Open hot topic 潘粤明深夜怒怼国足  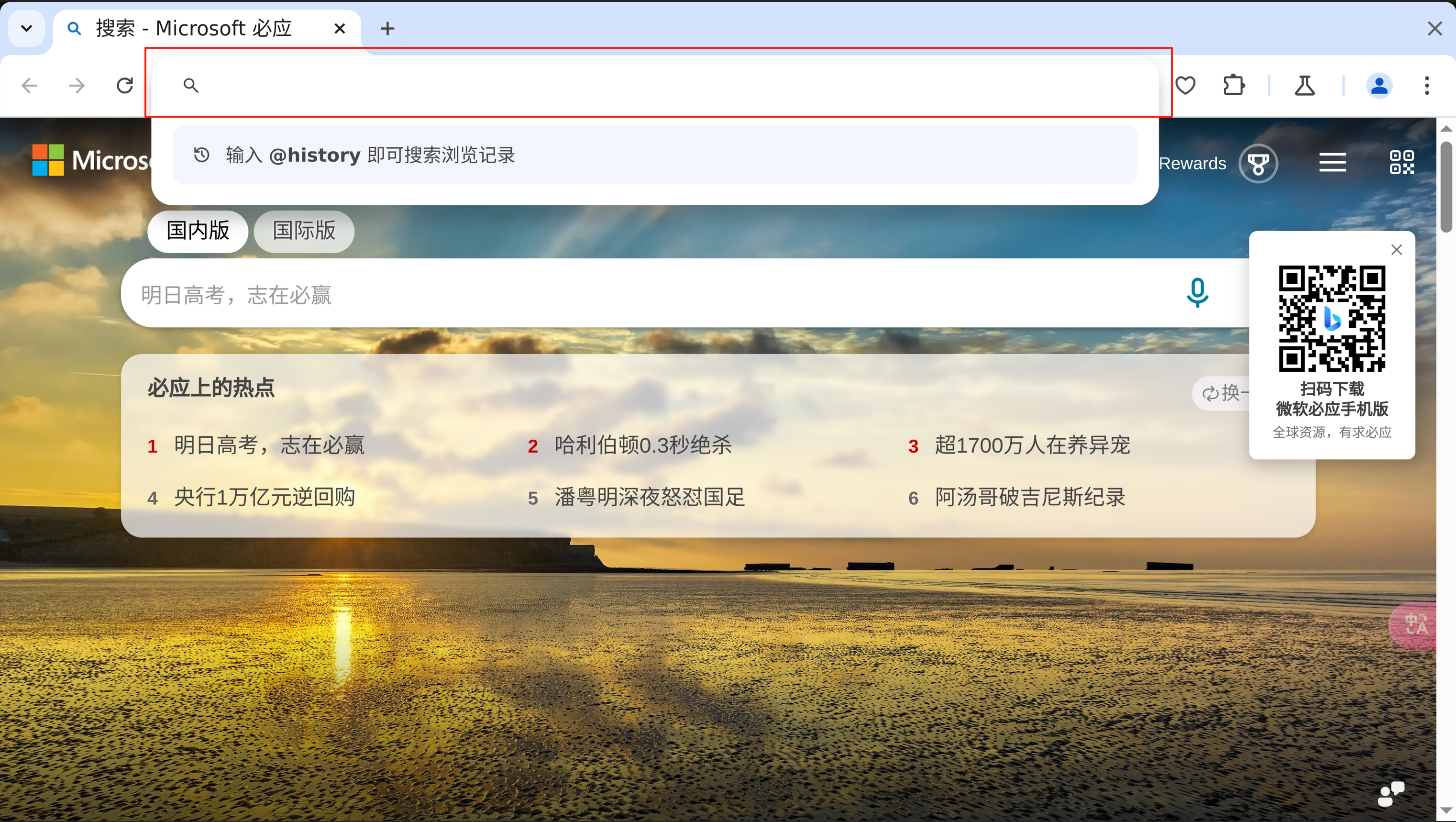point(650,498)
